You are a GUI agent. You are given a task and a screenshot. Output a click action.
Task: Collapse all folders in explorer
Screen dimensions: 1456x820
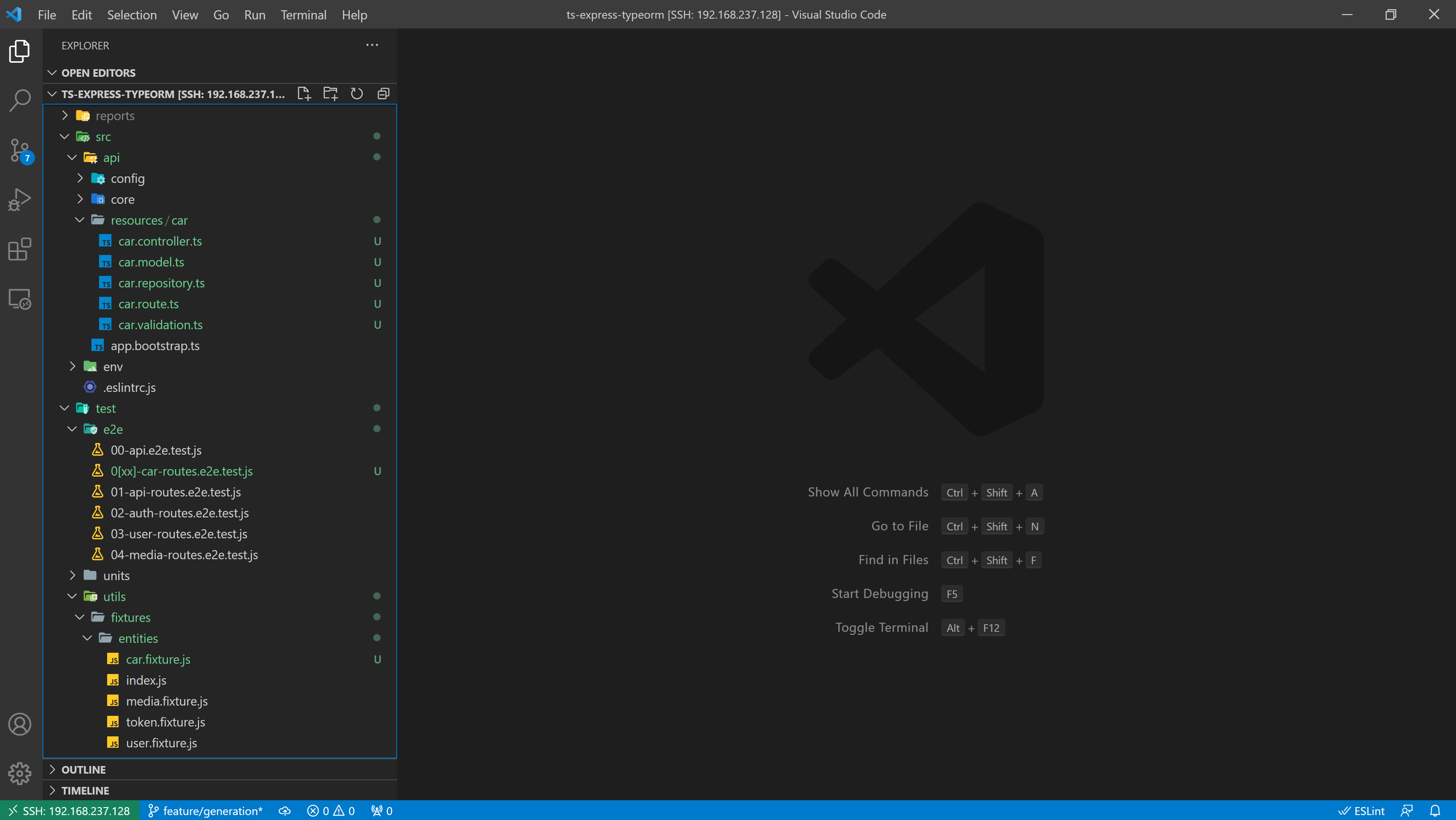[383, 94]
